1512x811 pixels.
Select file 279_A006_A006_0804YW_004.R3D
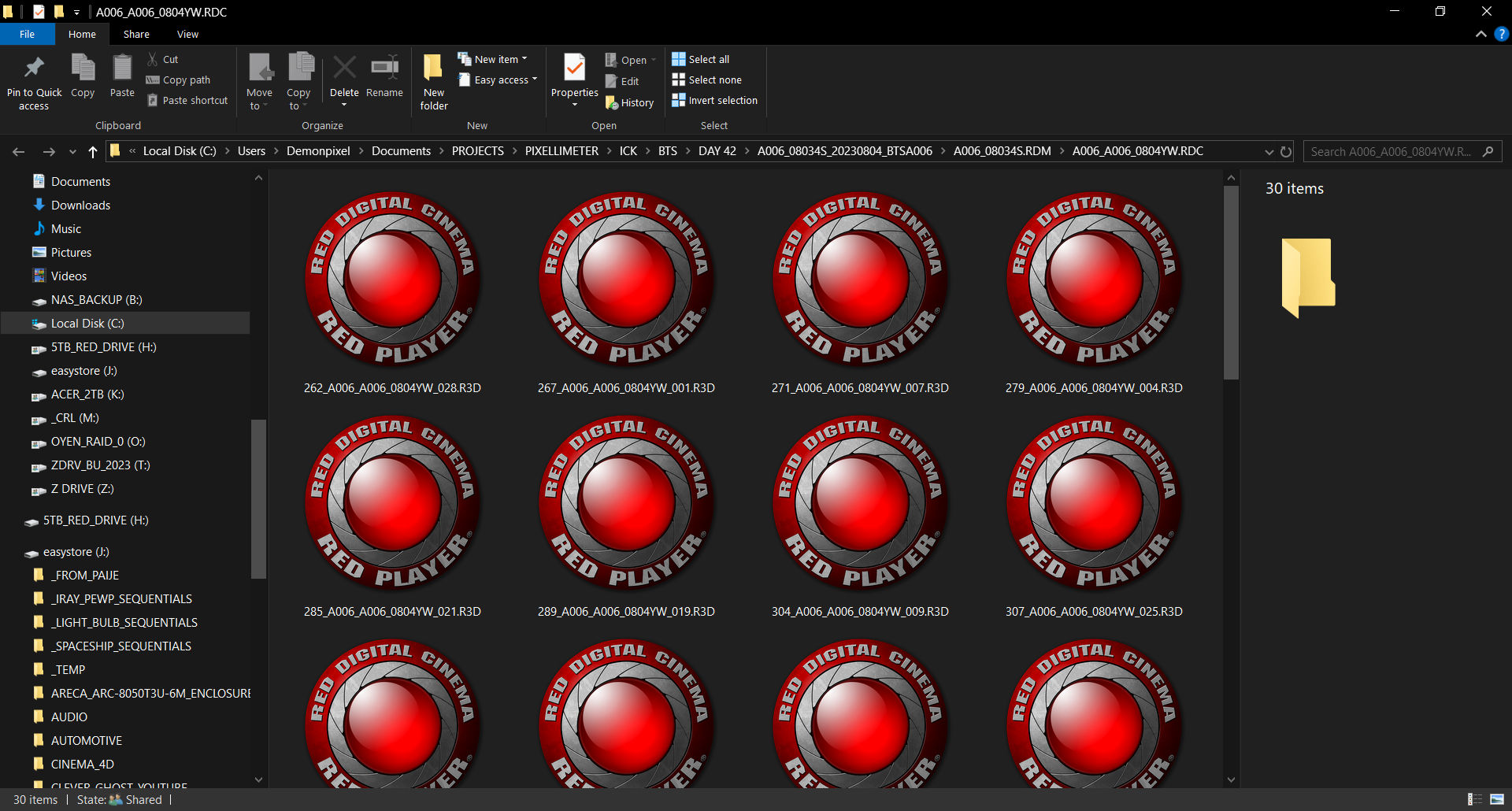click(x=1094, y=291)
